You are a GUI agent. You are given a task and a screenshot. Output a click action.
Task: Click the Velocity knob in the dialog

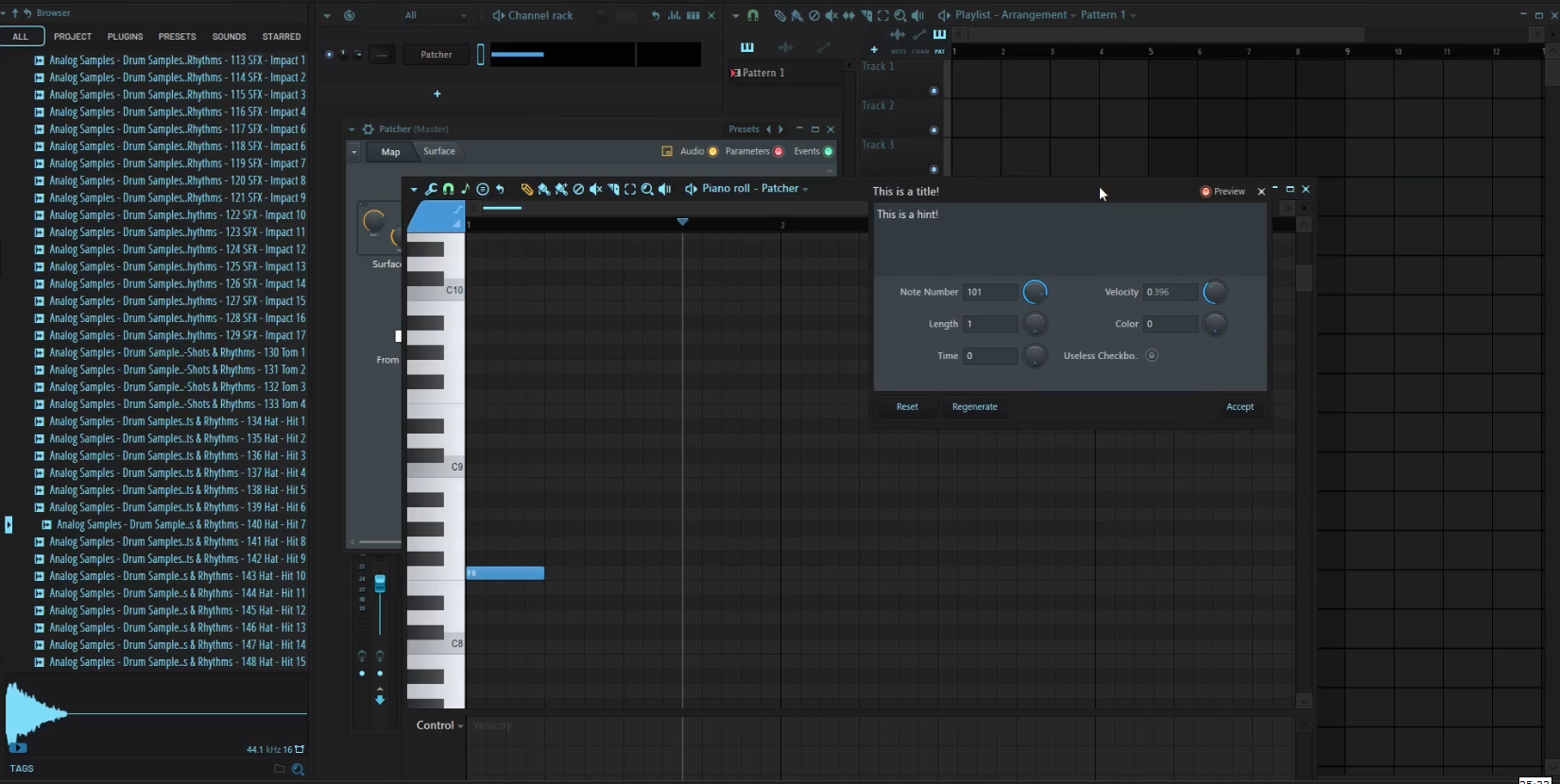click(1214, 293)
